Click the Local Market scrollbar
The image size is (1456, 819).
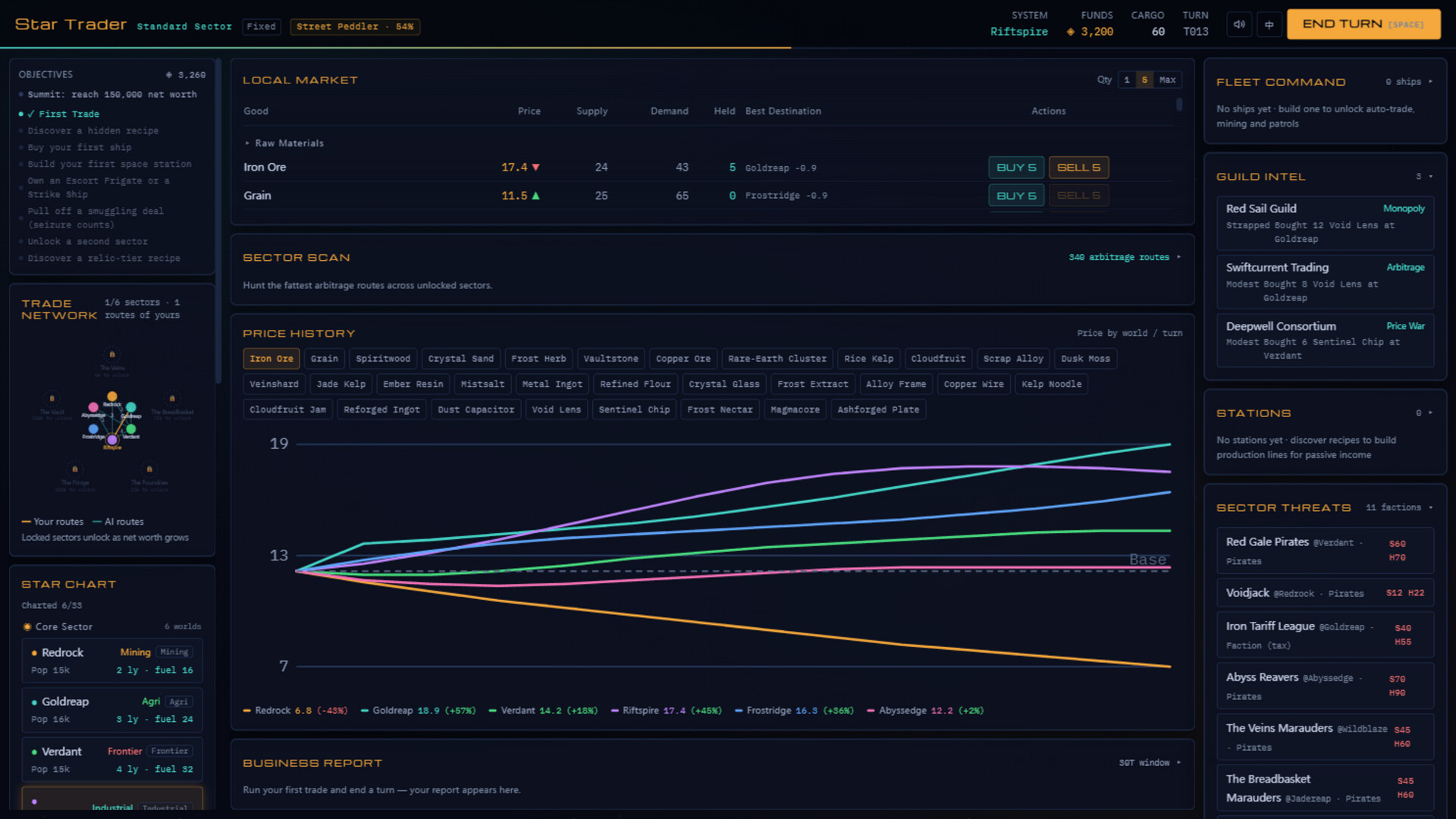tap(1179, 105)
